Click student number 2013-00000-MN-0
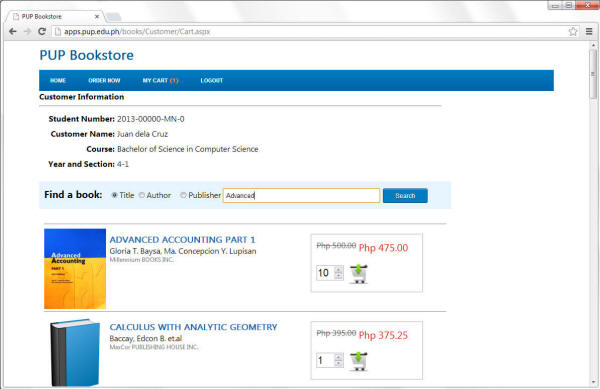This screenshot has width=600, height=389. click(x=150, y=119)
